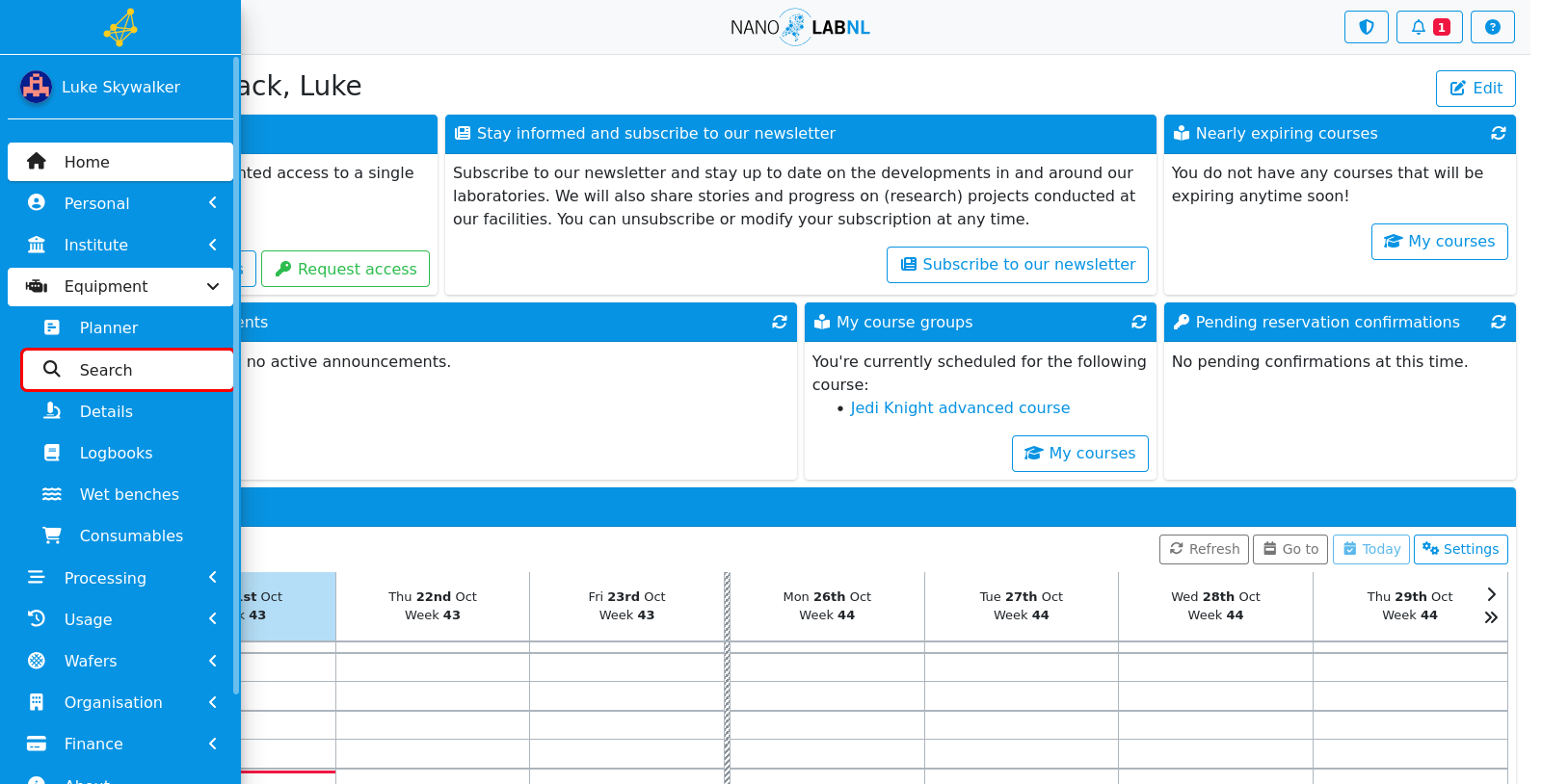This screenshot has width=1542, height=784.
Task: Click the planner Refresh button
Action: [x=1205, y=549]
